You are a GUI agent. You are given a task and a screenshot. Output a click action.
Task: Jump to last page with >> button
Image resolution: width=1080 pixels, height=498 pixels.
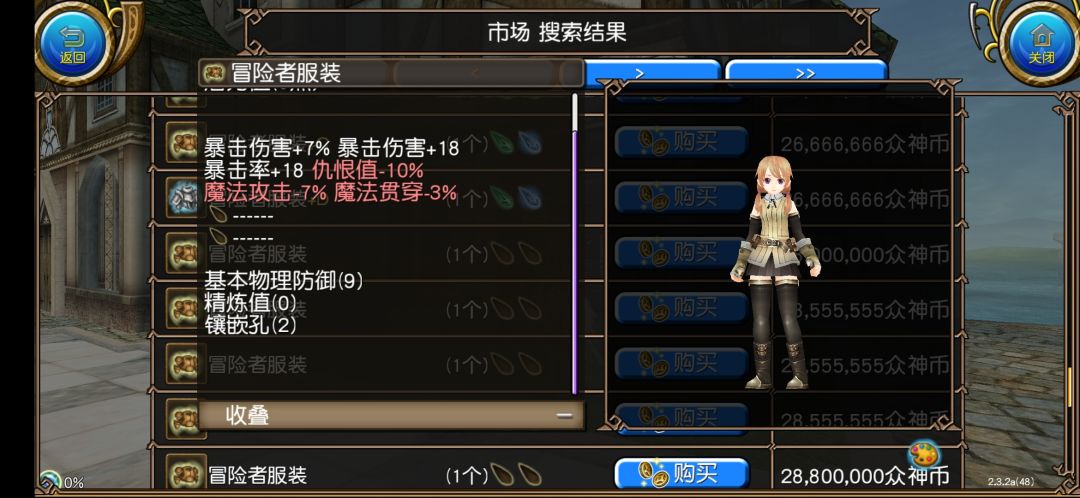click(x=806, y=73)
